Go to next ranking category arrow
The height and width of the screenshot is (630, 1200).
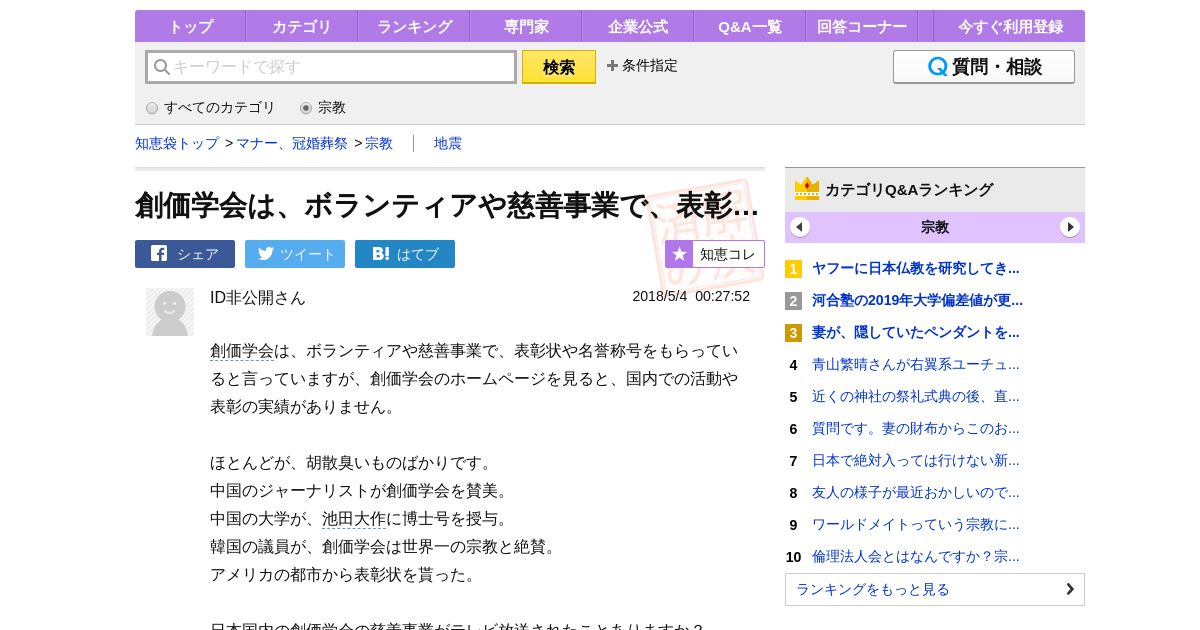coord(1070,227)
